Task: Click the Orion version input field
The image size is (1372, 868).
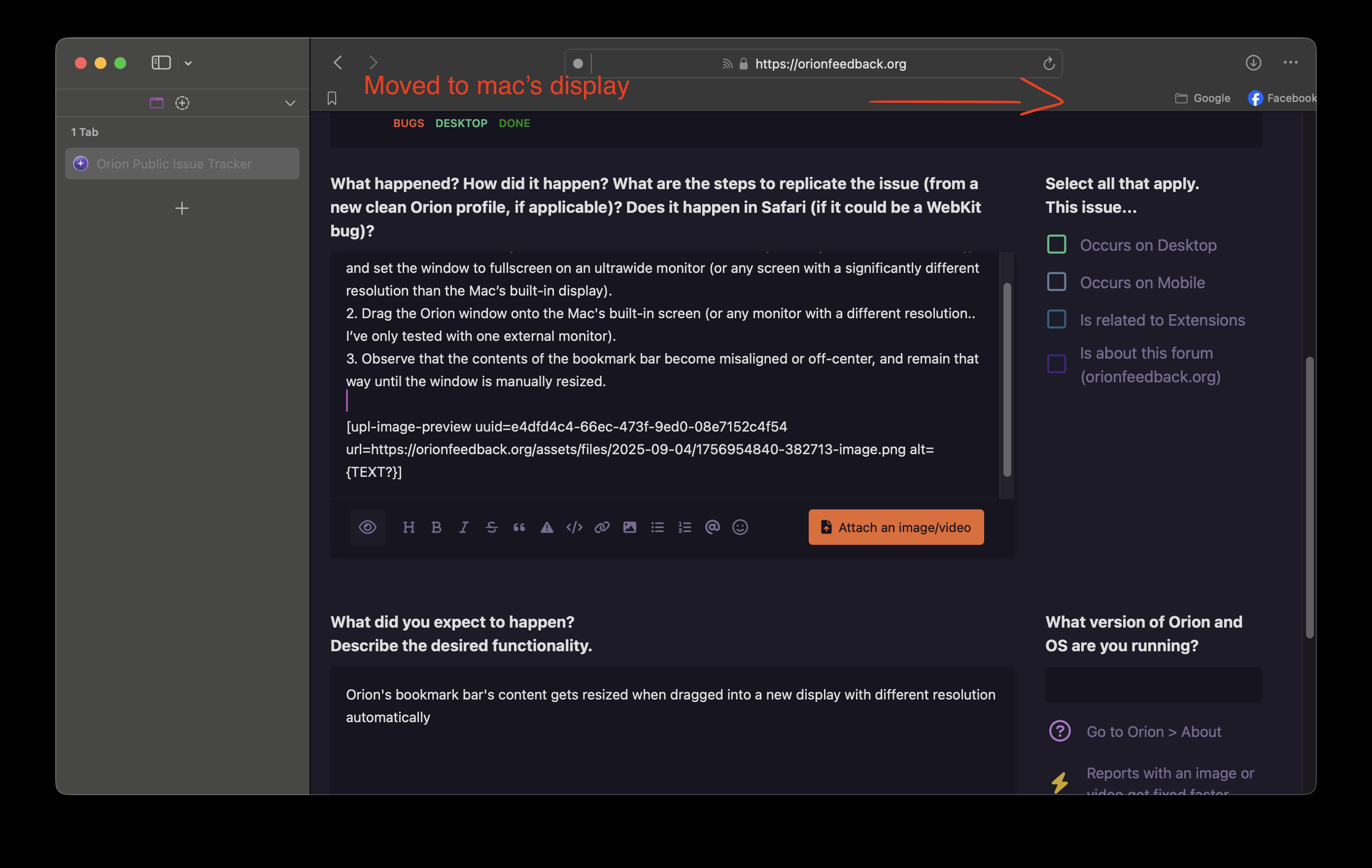Action: click(x=1153, y=685)
